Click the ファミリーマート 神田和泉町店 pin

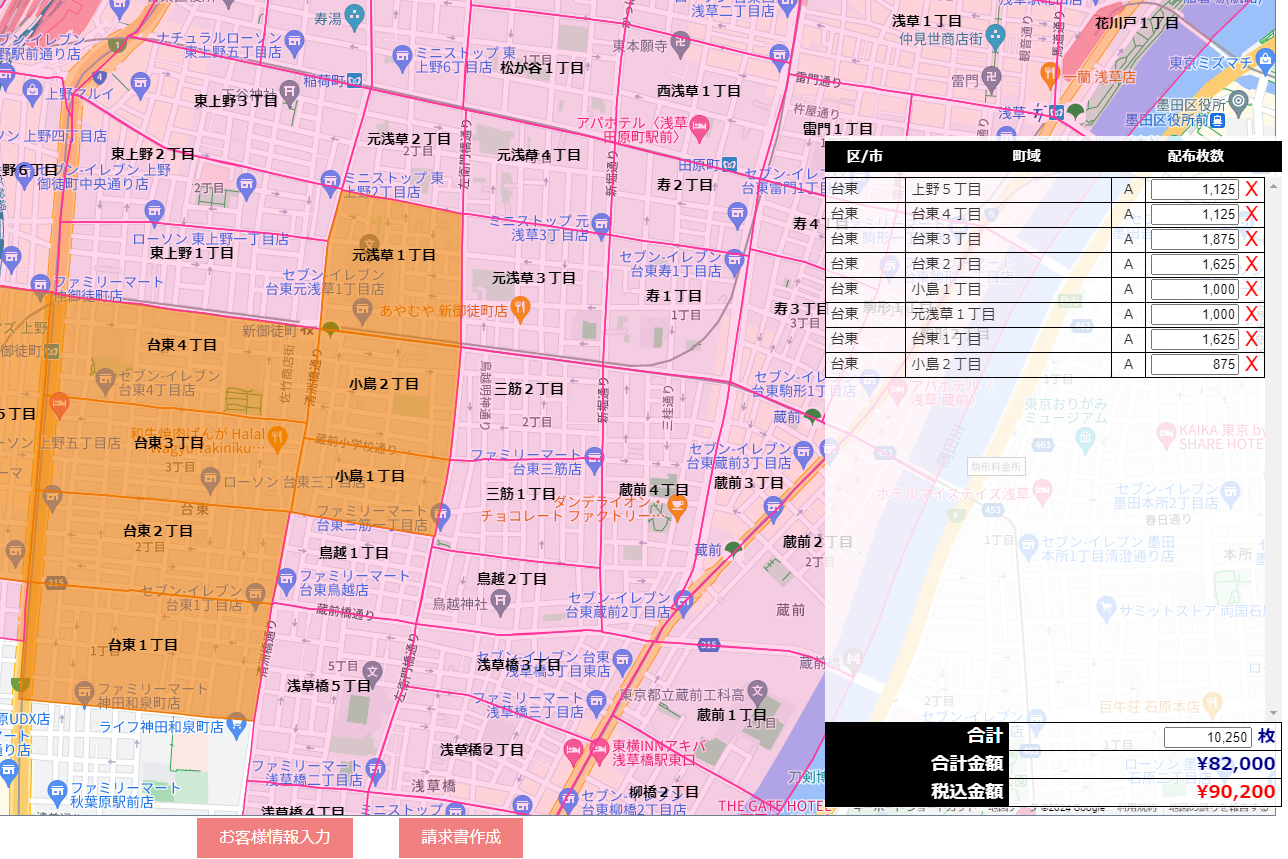tap(84, 694)
